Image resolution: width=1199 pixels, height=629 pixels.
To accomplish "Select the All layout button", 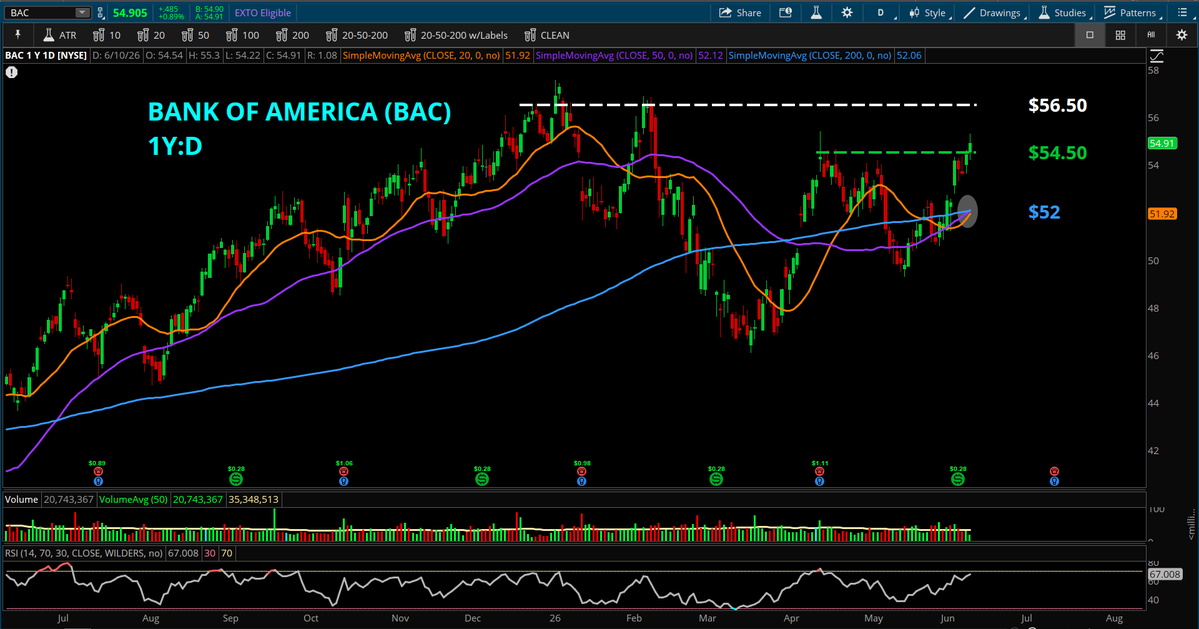I will pyautogui.click(x=1151, y=35).
